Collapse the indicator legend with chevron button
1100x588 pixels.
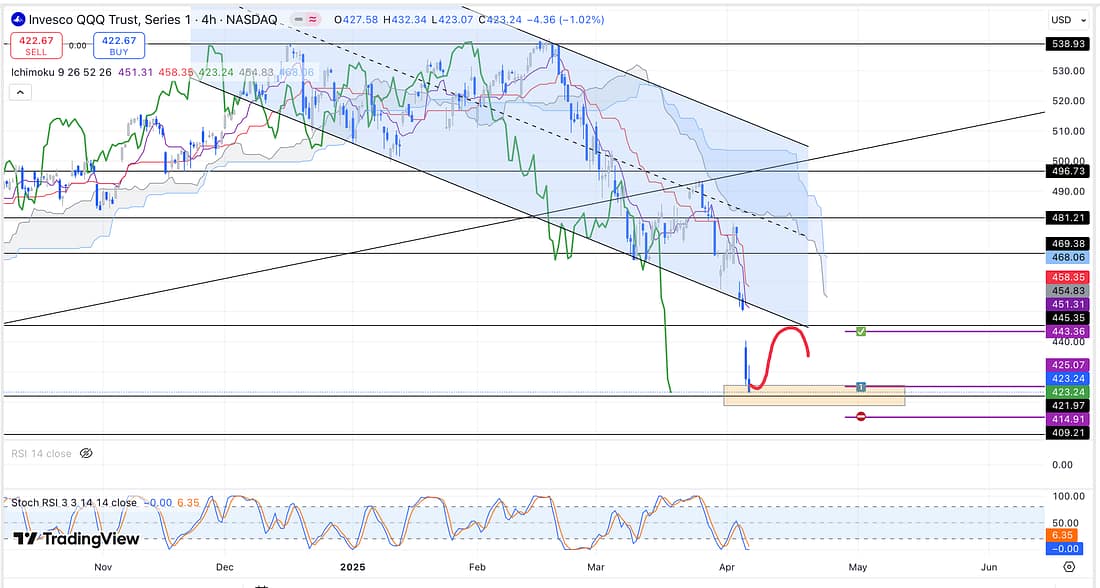(x=19, y=92)
